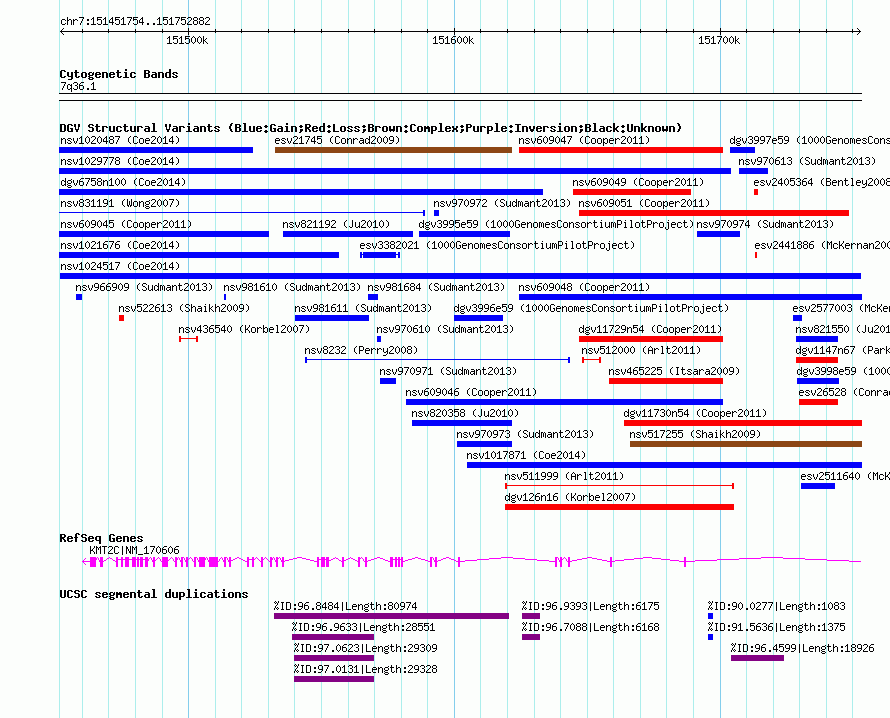This screenshot has height=718, width=890.
Task: Click nsv609045 (Cooper2011) label
Action: pos(126,224)
